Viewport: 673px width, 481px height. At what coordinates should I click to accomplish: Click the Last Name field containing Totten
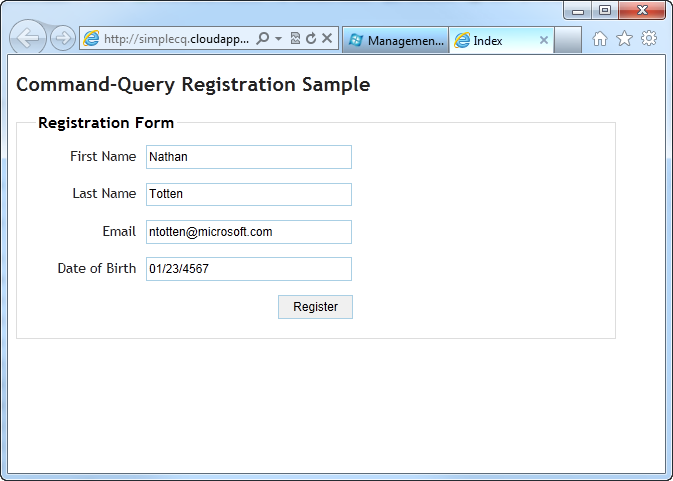click(x=249, y=194)
